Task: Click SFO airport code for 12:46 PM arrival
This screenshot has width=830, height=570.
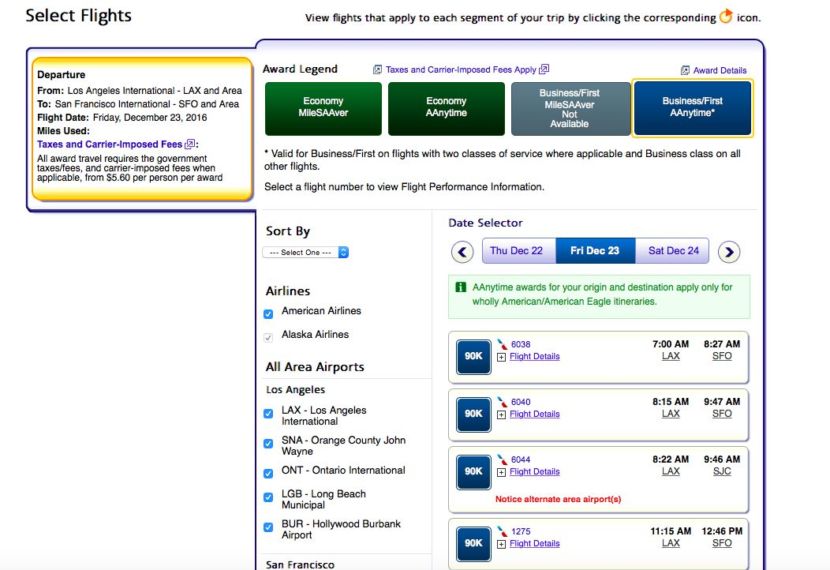Action: click(722, 544)
